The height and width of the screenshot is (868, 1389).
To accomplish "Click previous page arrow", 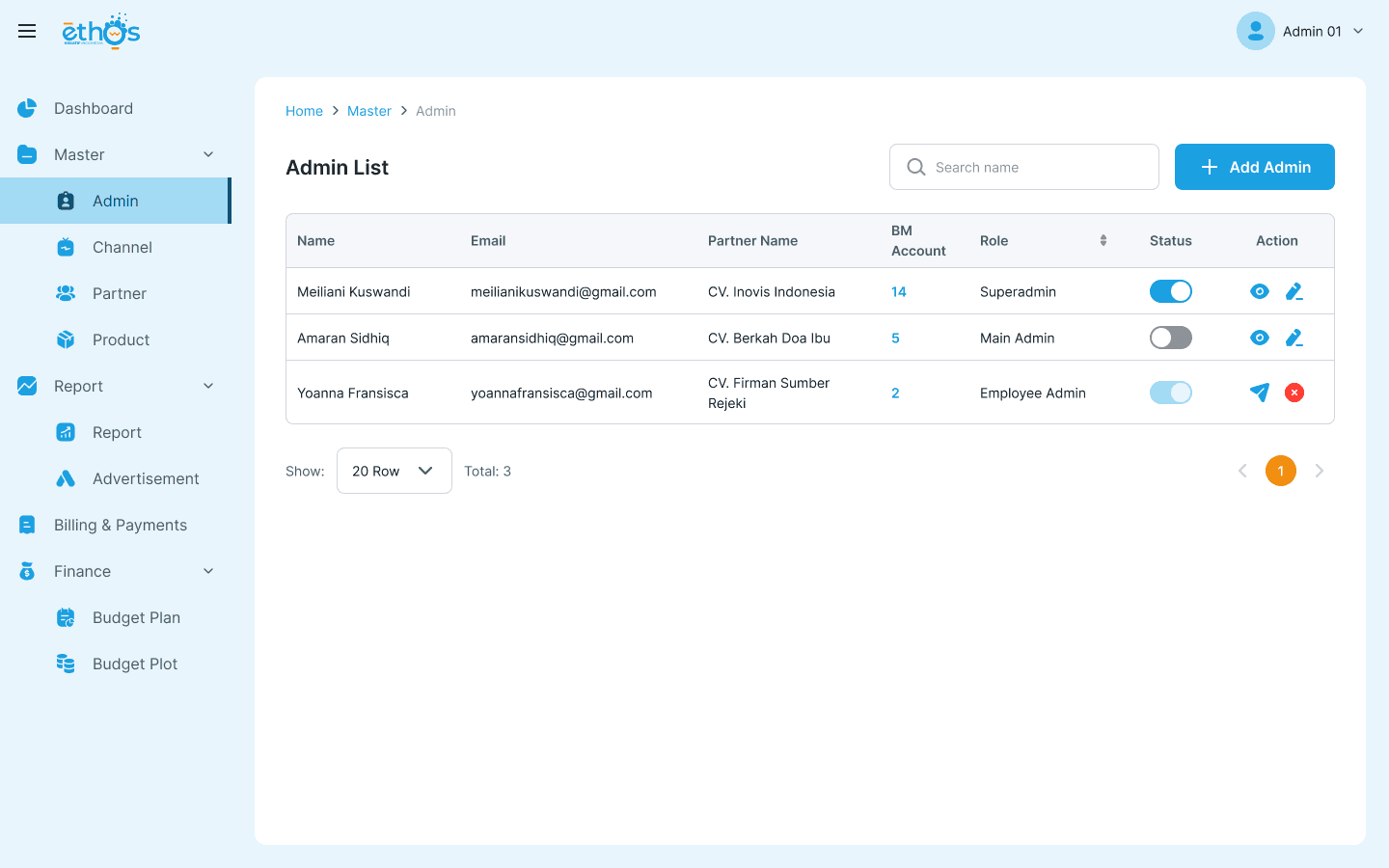I will point(1242,471).
